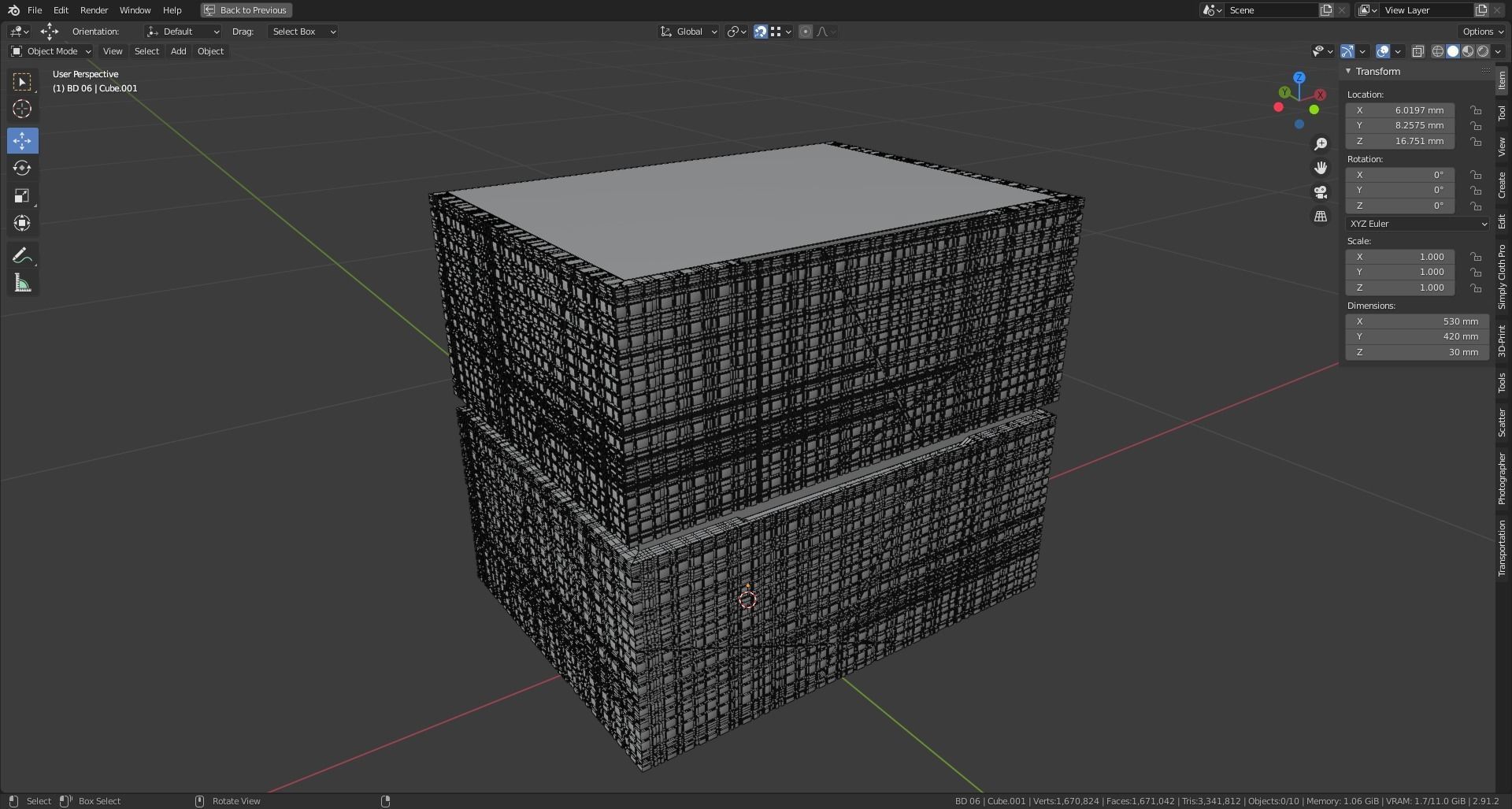
Task: Switch perspective/orthographic with the grid icon
Action: [1321, 216]
